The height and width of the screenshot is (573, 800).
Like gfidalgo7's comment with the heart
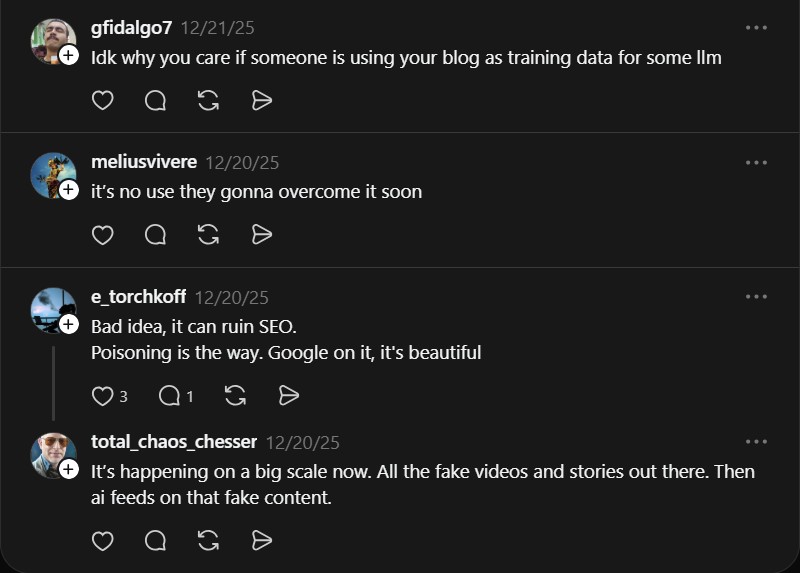[102, 100]
